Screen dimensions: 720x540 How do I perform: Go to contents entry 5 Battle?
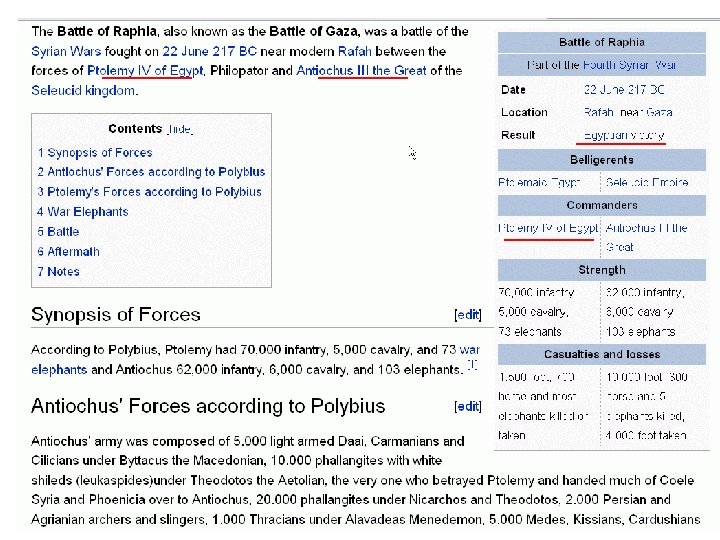pos(58,232)
